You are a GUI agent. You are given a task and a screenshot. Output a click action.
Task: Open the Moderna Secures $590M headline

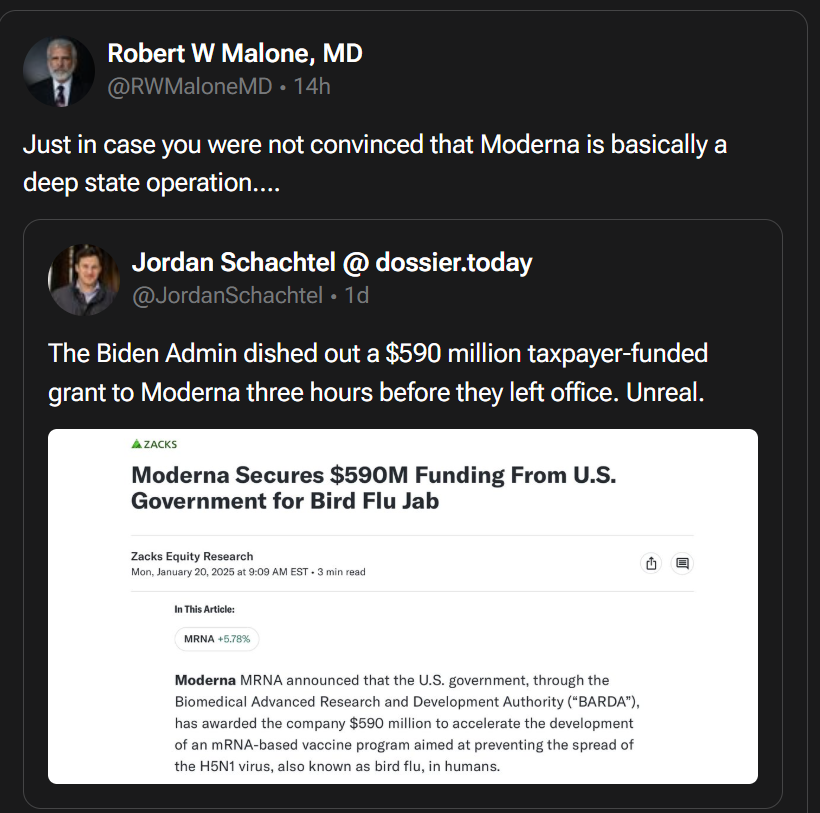click(373, 487)
